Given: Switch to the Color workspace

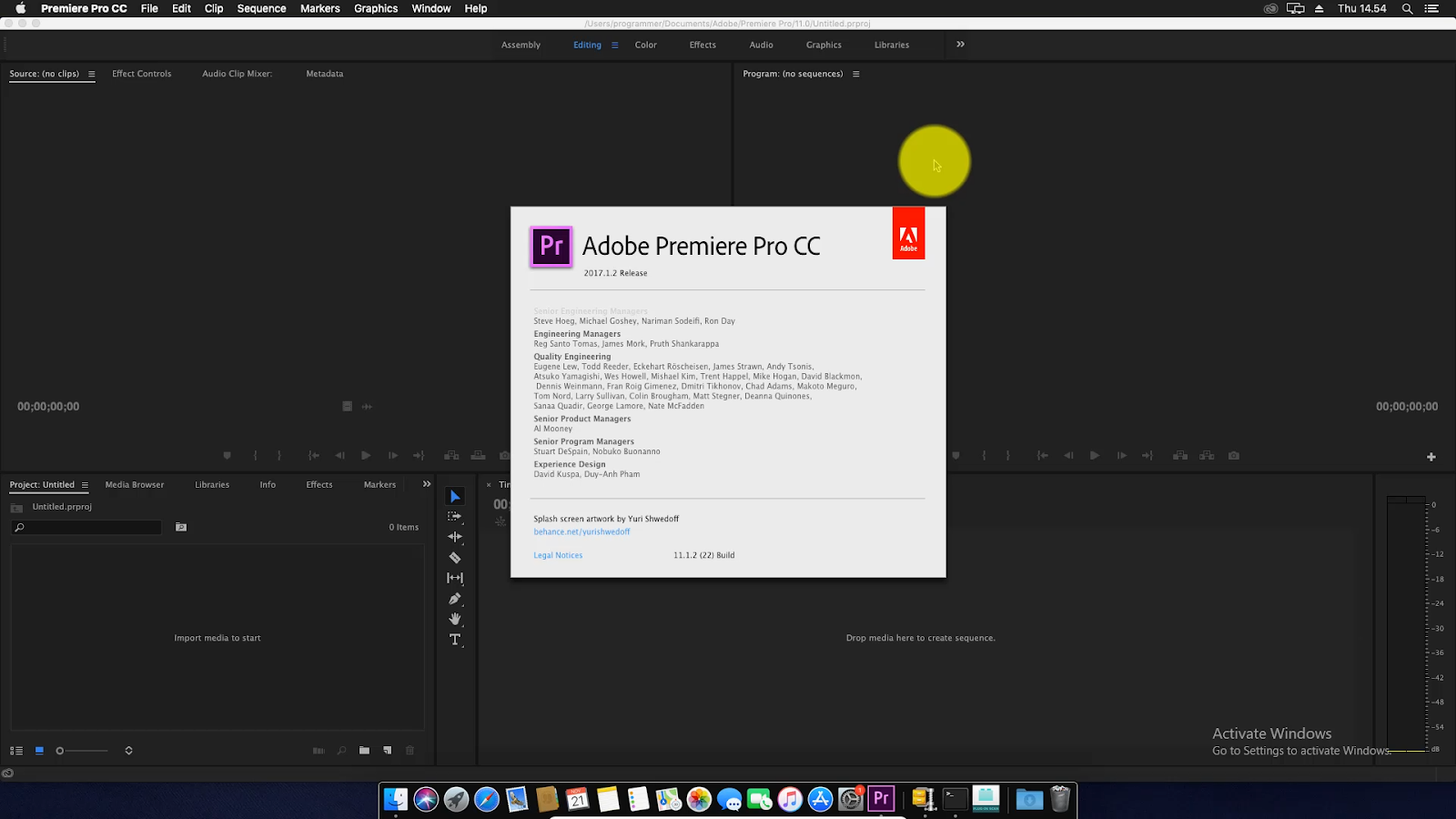Looking at the screenshot, I should 645,45.
